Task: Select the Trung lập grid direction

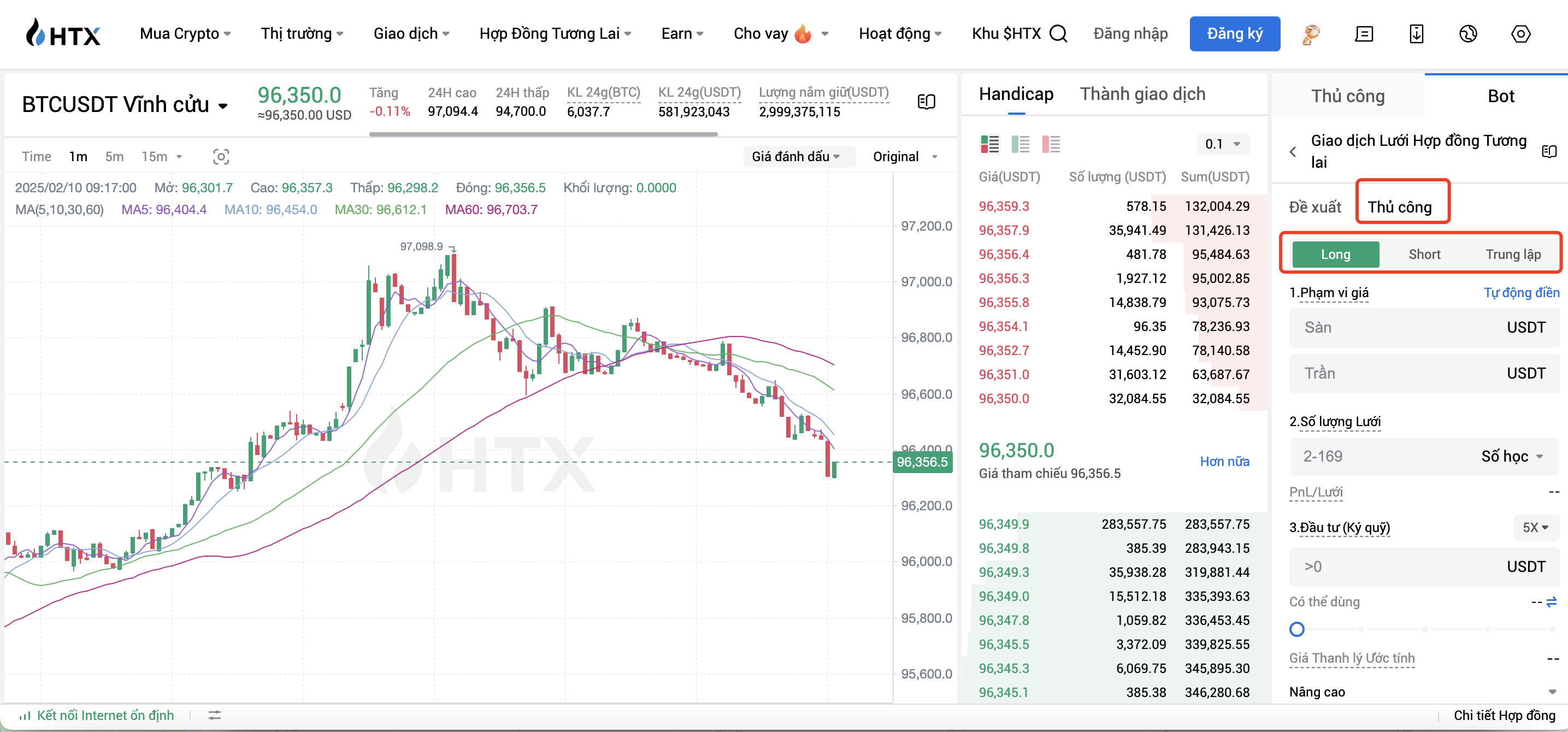Action: point(1513,255)
